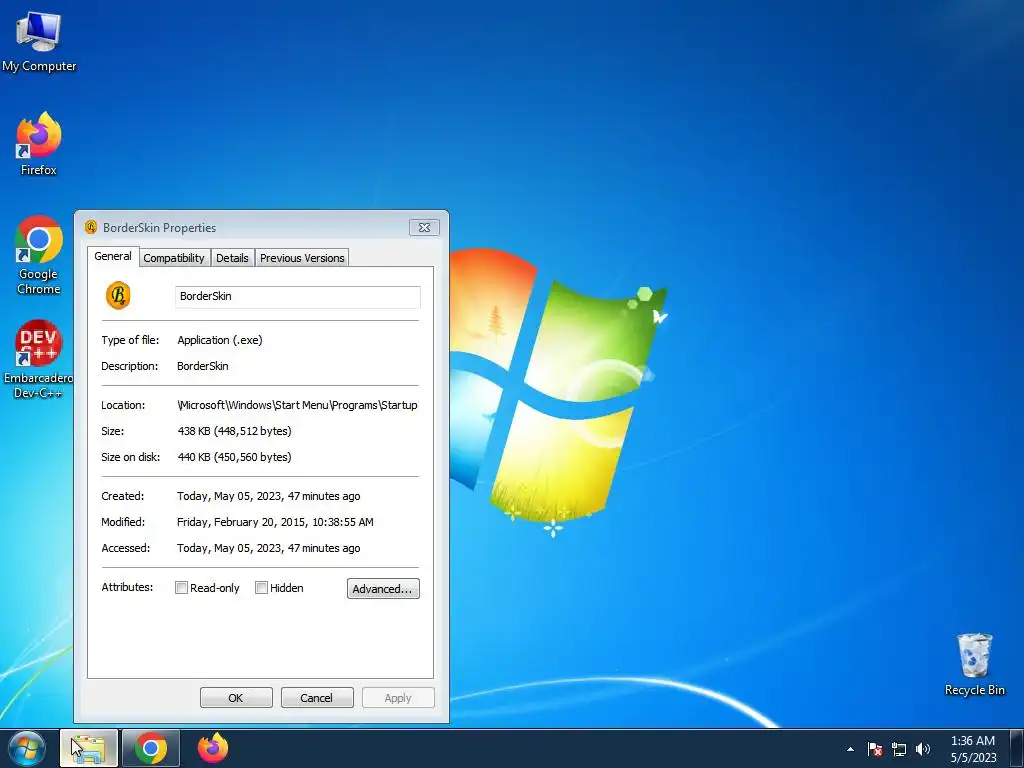This screenshot has height=768, width=1024.
Task: Select the Firefox desktop shortcut
Action: point(39,144)
